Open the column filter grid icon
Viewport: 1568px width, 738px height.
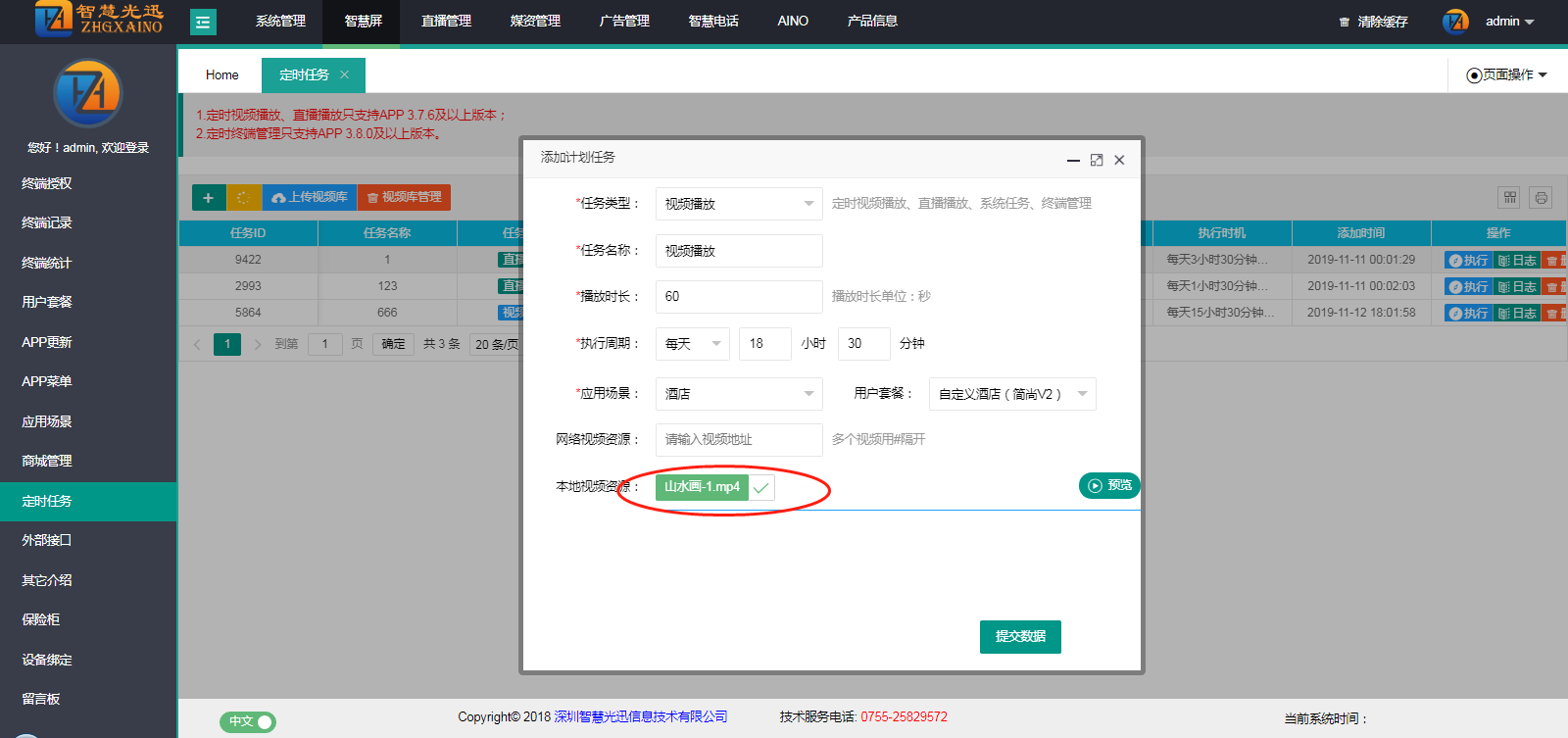[1509, 198]
